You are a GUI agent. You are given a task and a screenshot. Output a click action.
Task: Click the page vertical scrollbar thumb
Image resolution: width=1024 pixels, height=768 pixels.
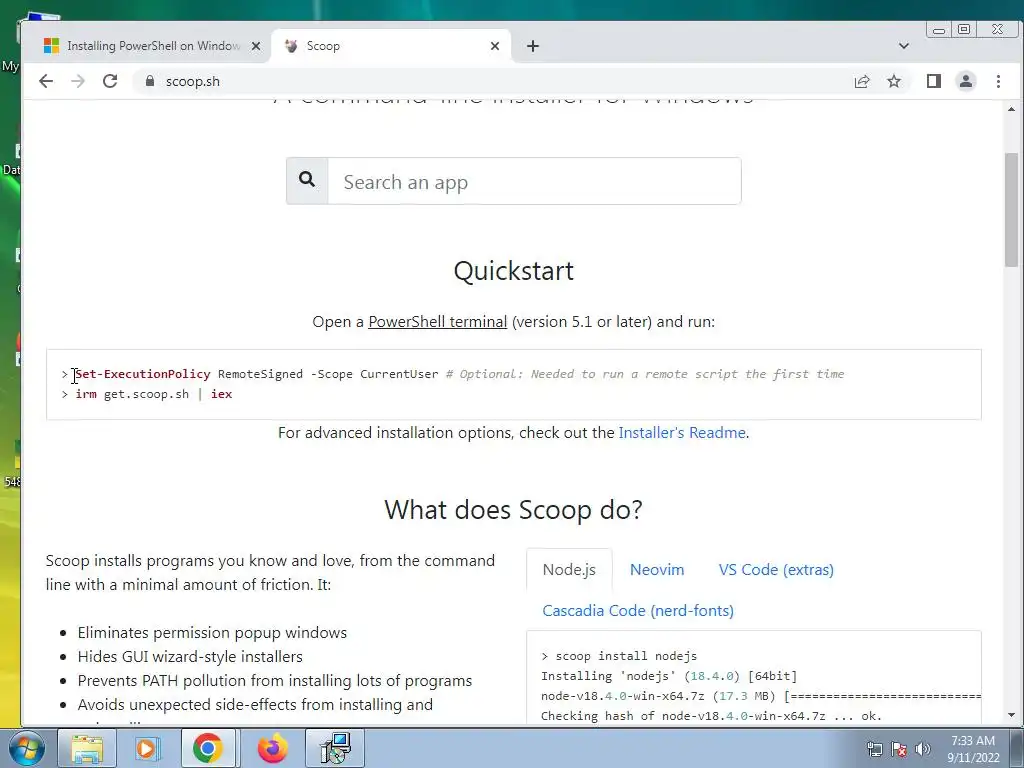pos(1012,210)
